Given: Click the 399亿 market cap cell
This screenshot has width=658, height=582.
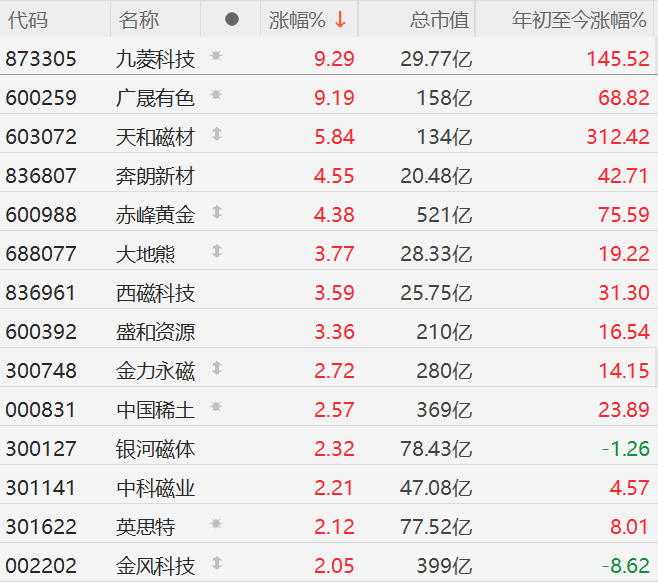Looking at the screenshot, I should [x=444, y=566].
